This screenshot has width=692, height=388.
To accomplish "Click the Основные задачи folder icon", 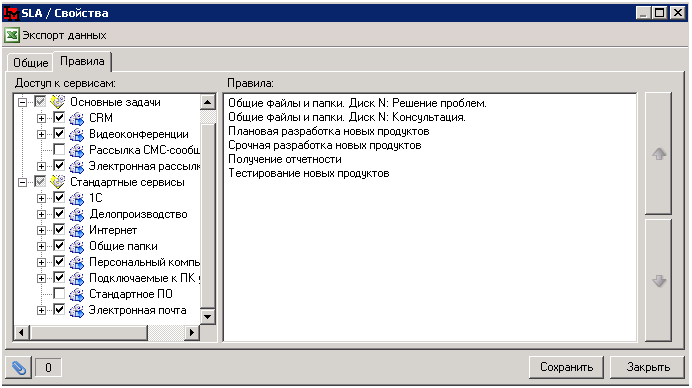I will click(x=57, y=102).
